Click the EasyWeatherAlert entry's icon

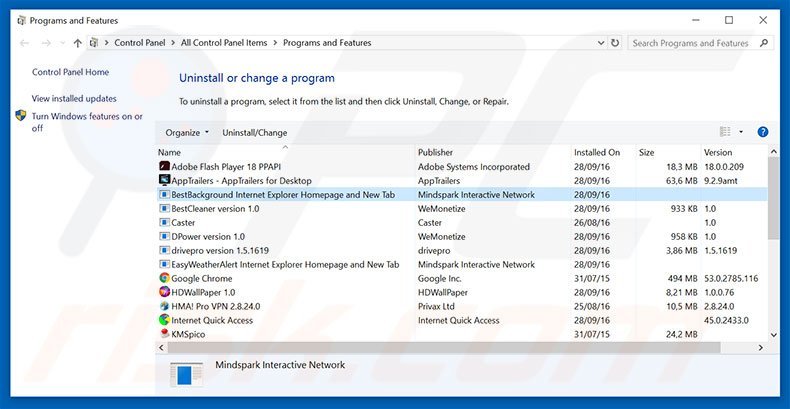164,264
